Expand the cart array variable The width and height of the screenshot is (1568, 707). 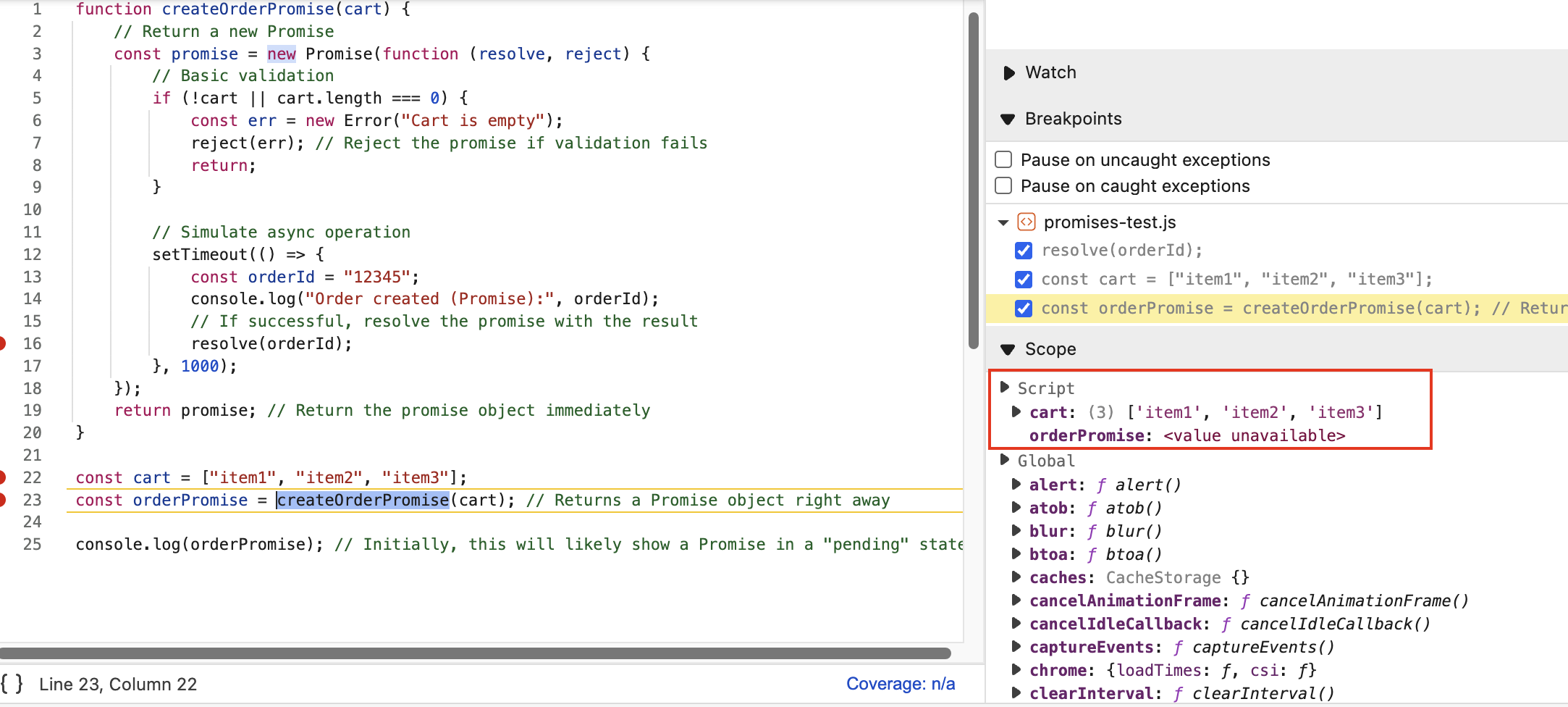1016,411
